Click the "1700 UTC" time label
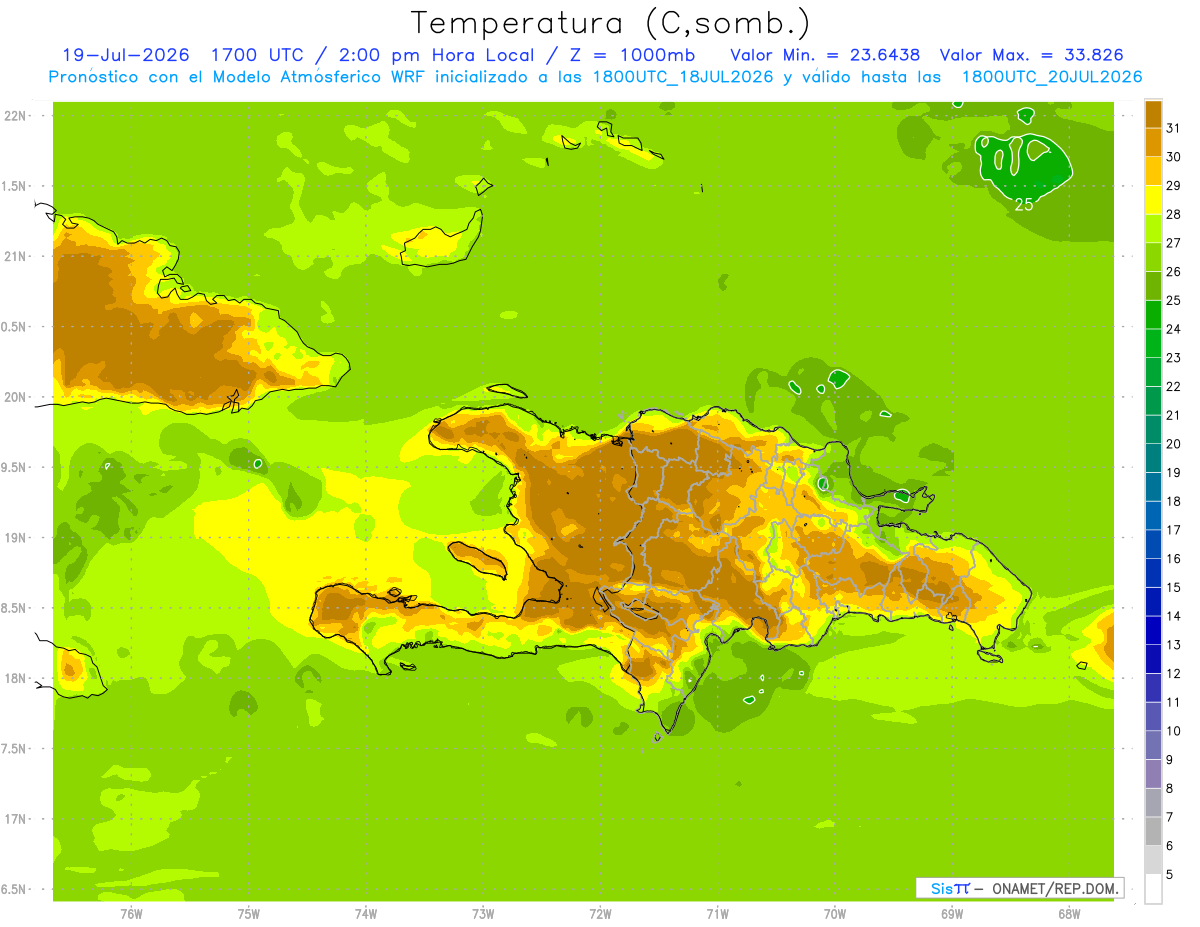The width and height of the screenshot is (1200, 927). [259, 55]
